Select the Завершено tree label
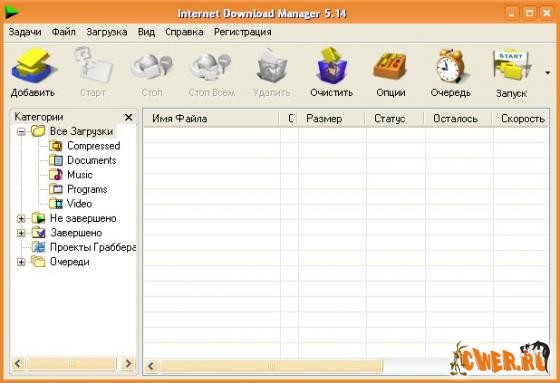The height and width of the screenshot is (383, 560). click(x=76, y=233)
